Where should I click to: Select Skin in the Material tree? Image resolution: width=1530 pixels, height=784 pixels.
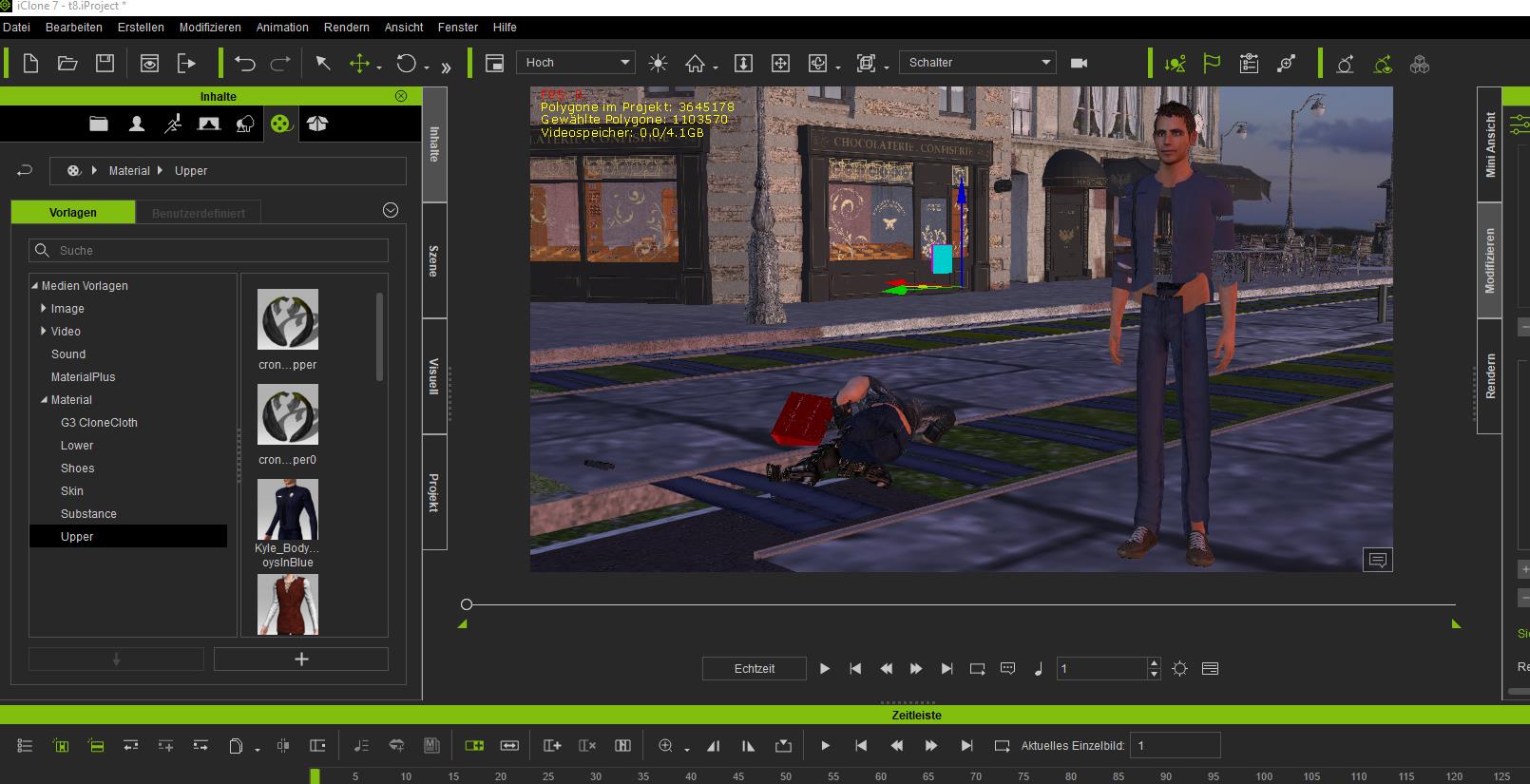click(x=72, y=490)
